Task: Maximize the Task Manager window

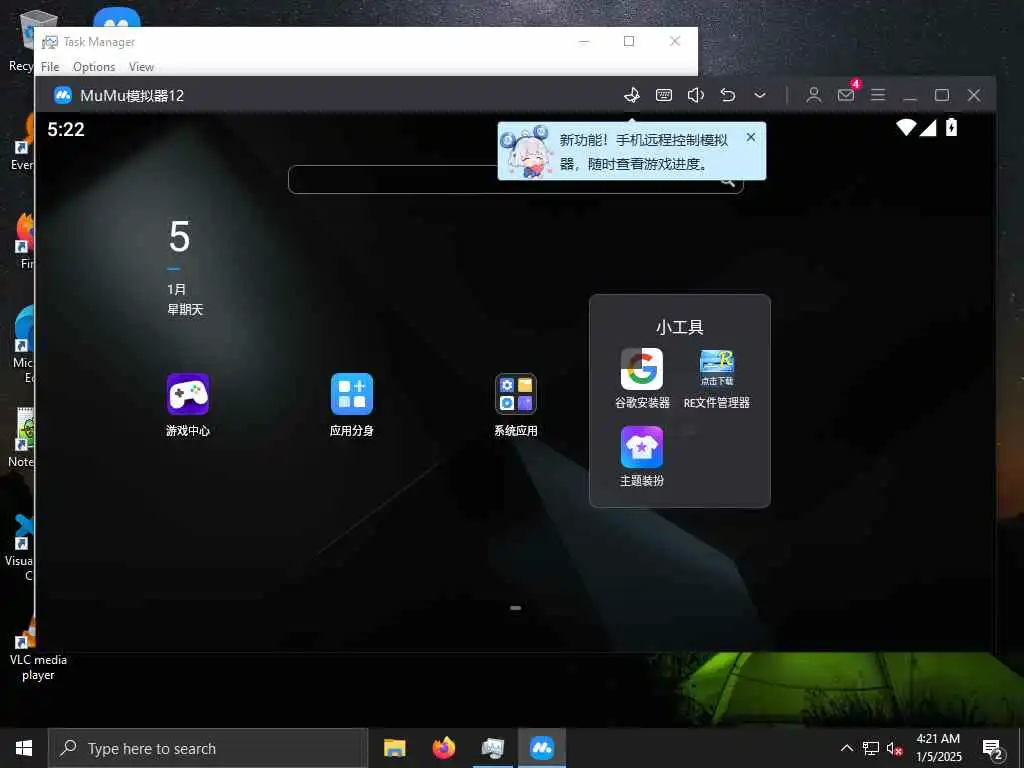Action: [629, 41]
